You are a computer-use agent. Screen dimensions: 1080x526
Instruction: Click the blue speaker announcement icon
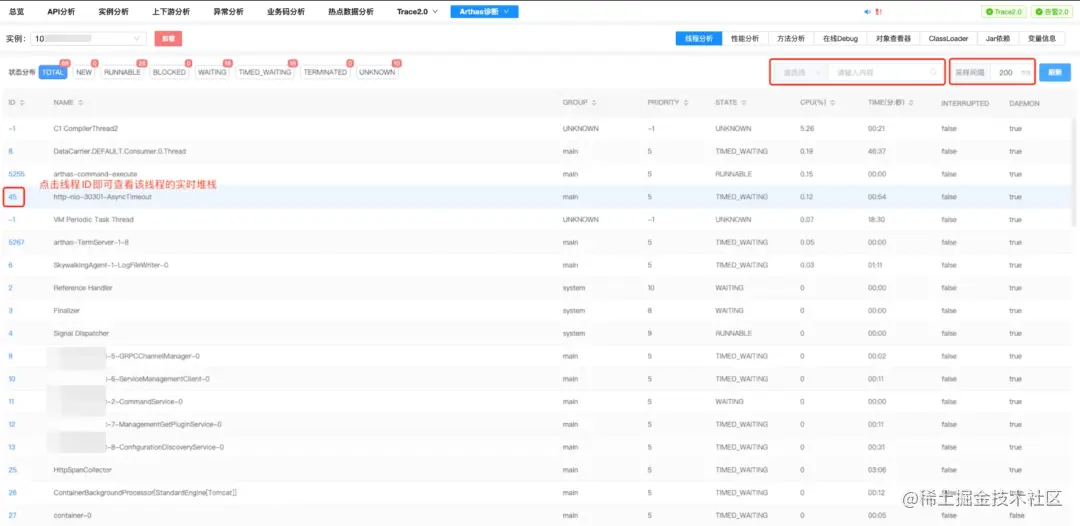868,12
